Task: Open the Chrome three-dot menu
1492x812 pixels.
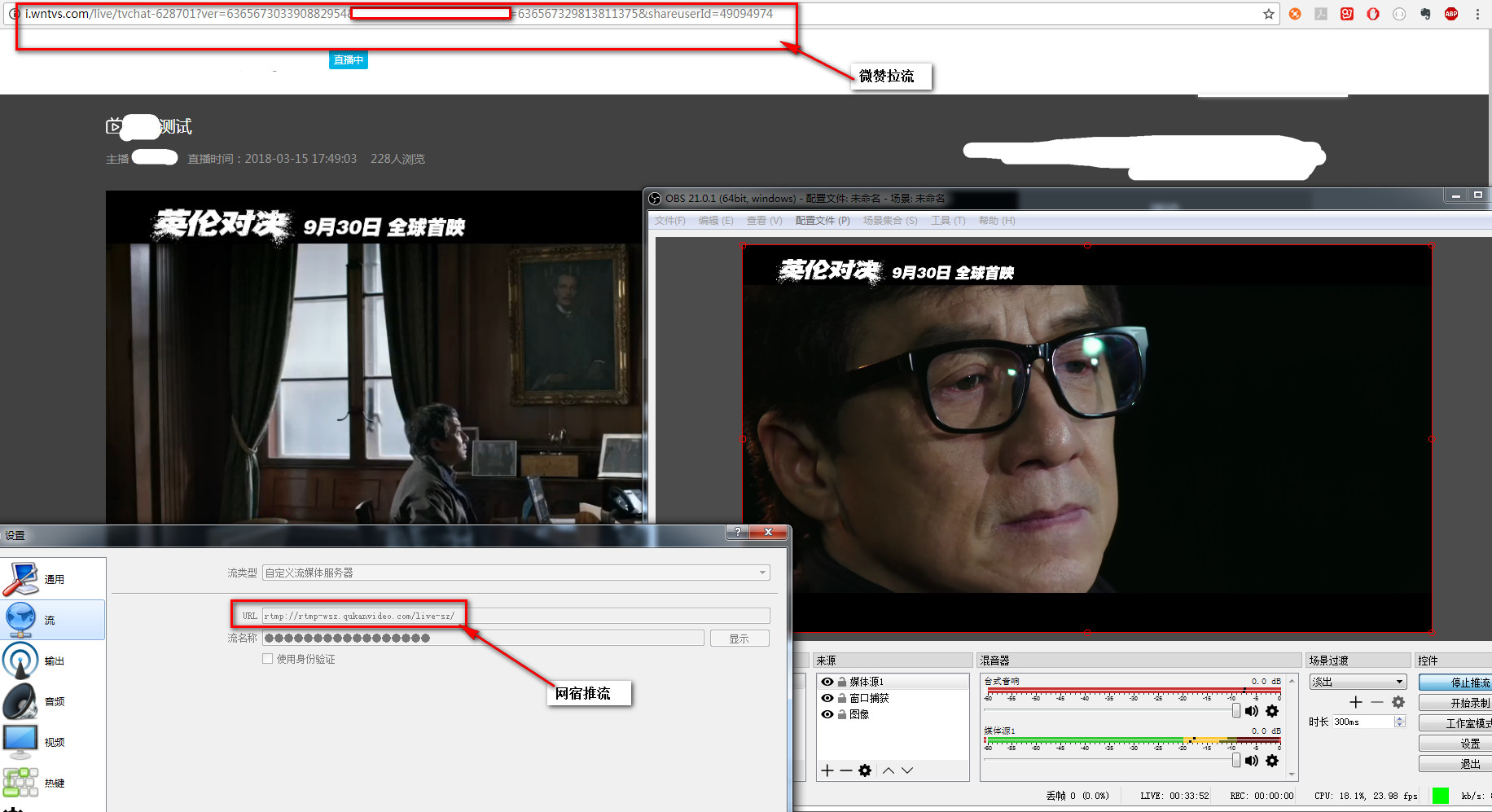Action: [1477, 14]
